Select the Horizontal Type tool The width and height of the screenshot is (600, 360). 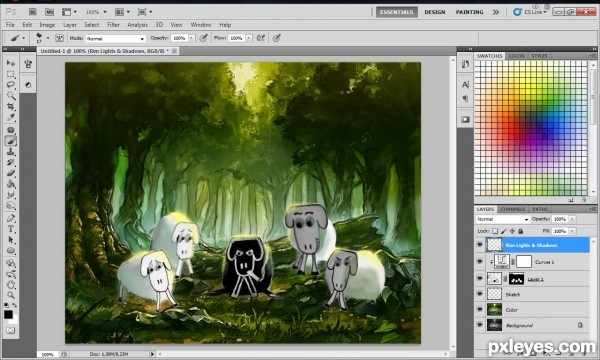tap(11, 229)
